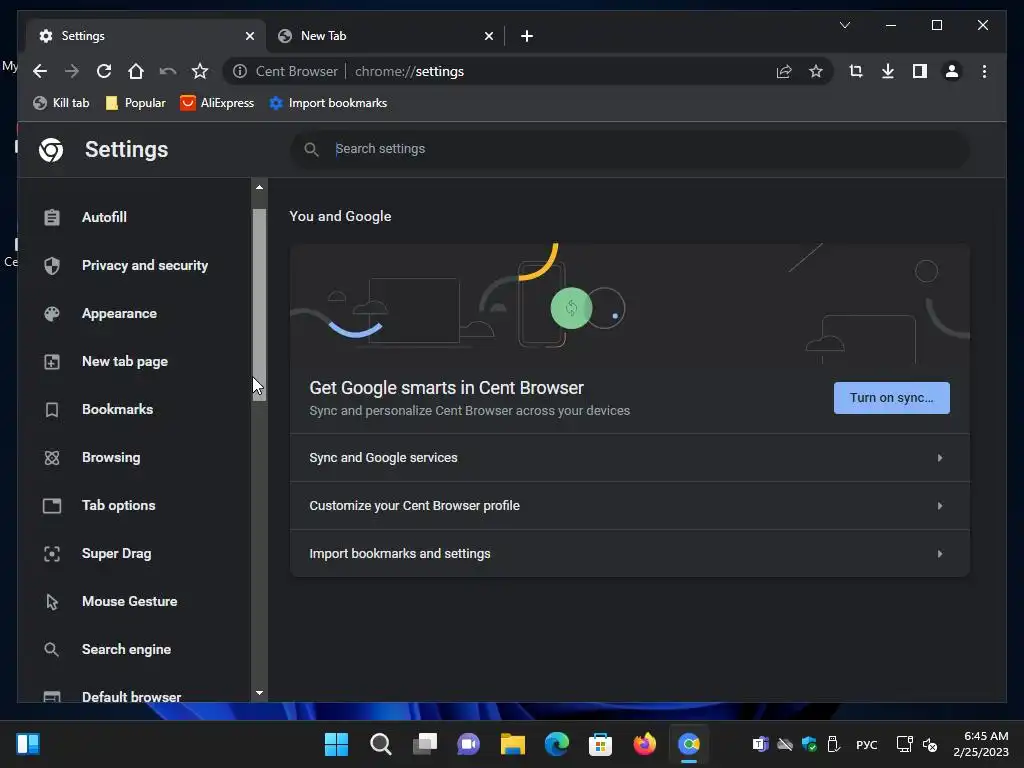Expand Customize your Cent Browser profile
The image size is (1024, 768).
630,505
